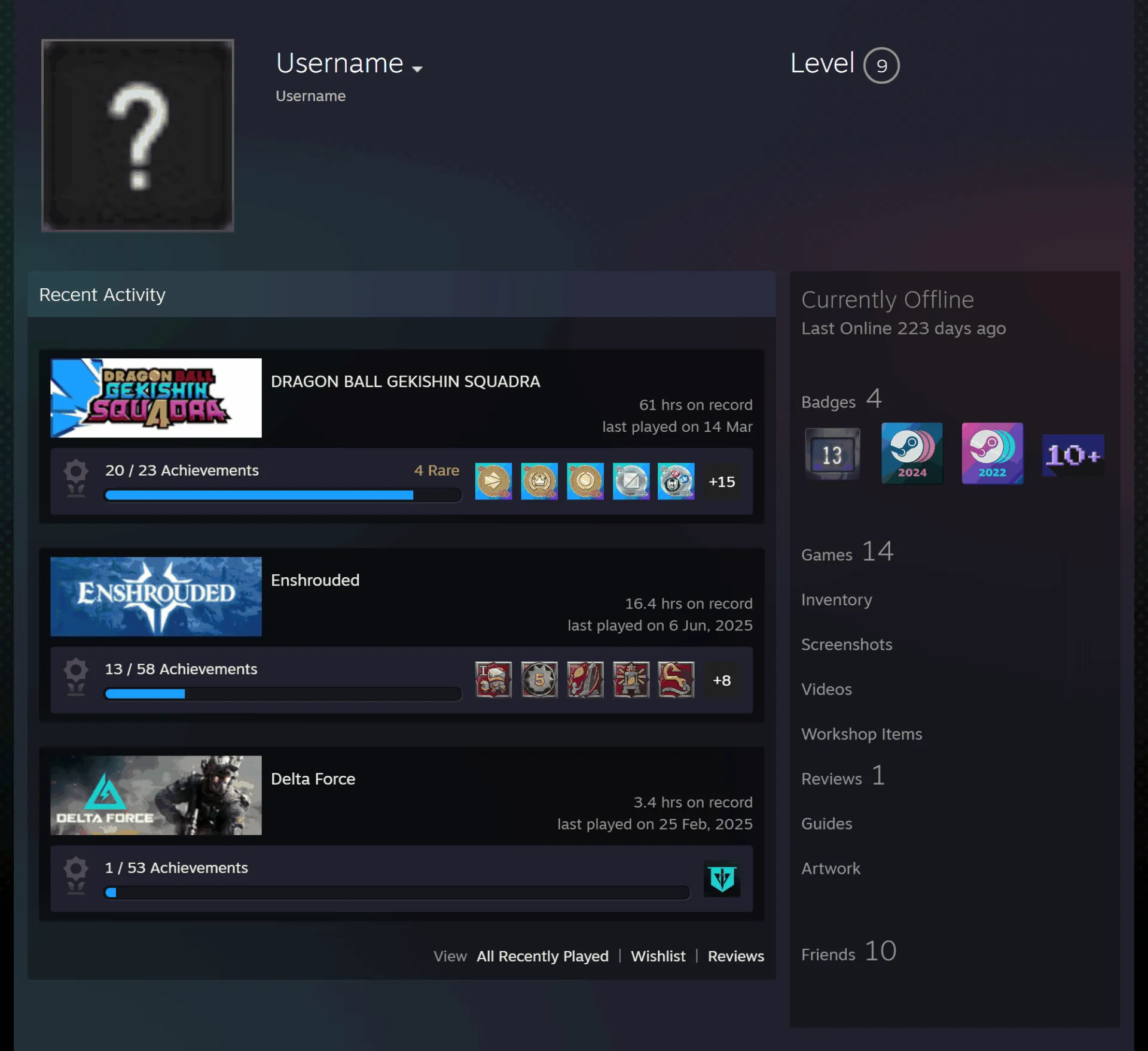Viewport: 1148px width, 1051px height.
Task: Open the Level 9 circle badge
Action: (881, 65)
